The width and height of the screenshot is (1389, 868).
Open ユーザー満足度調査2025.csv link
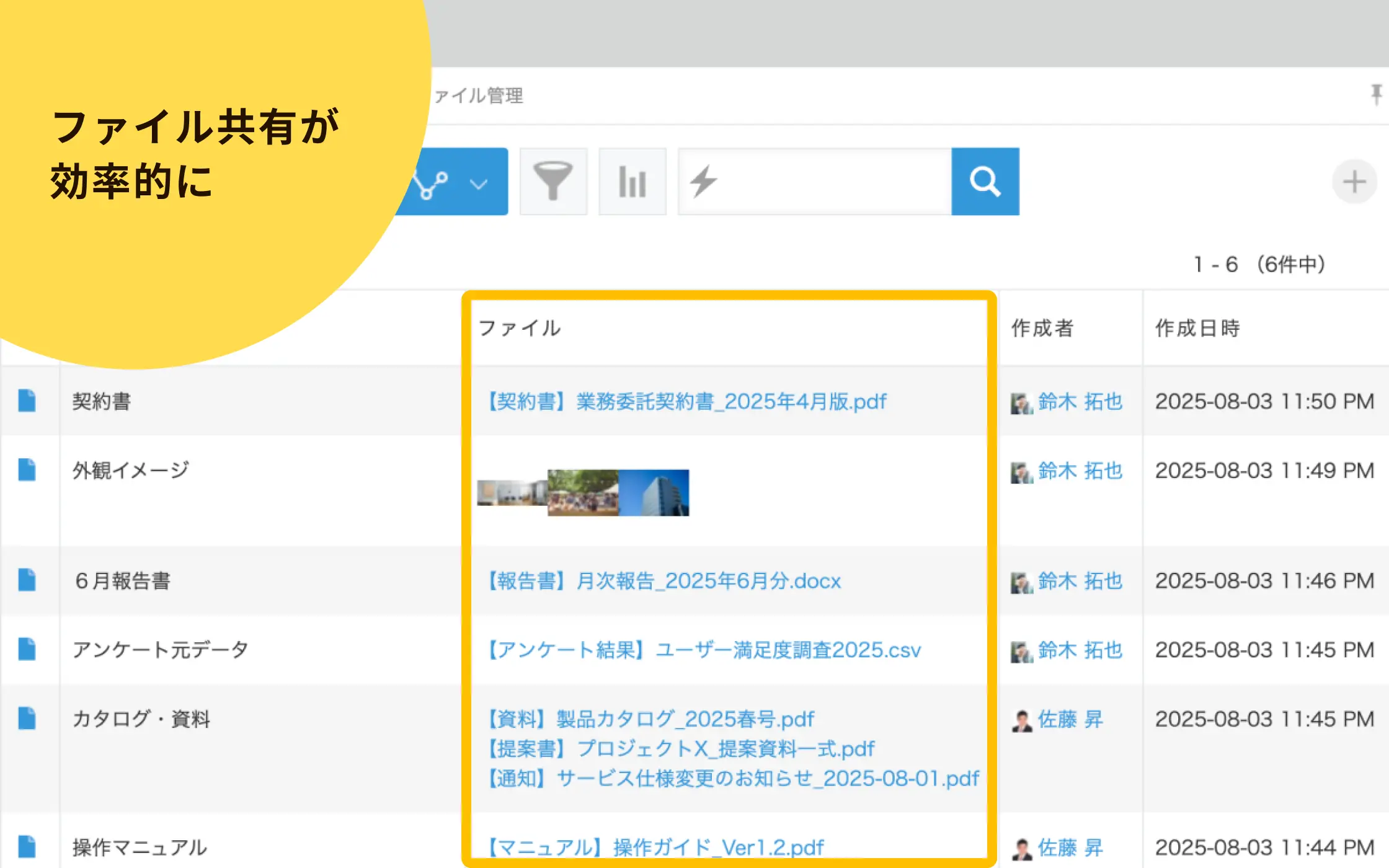(x=704, y=650)
